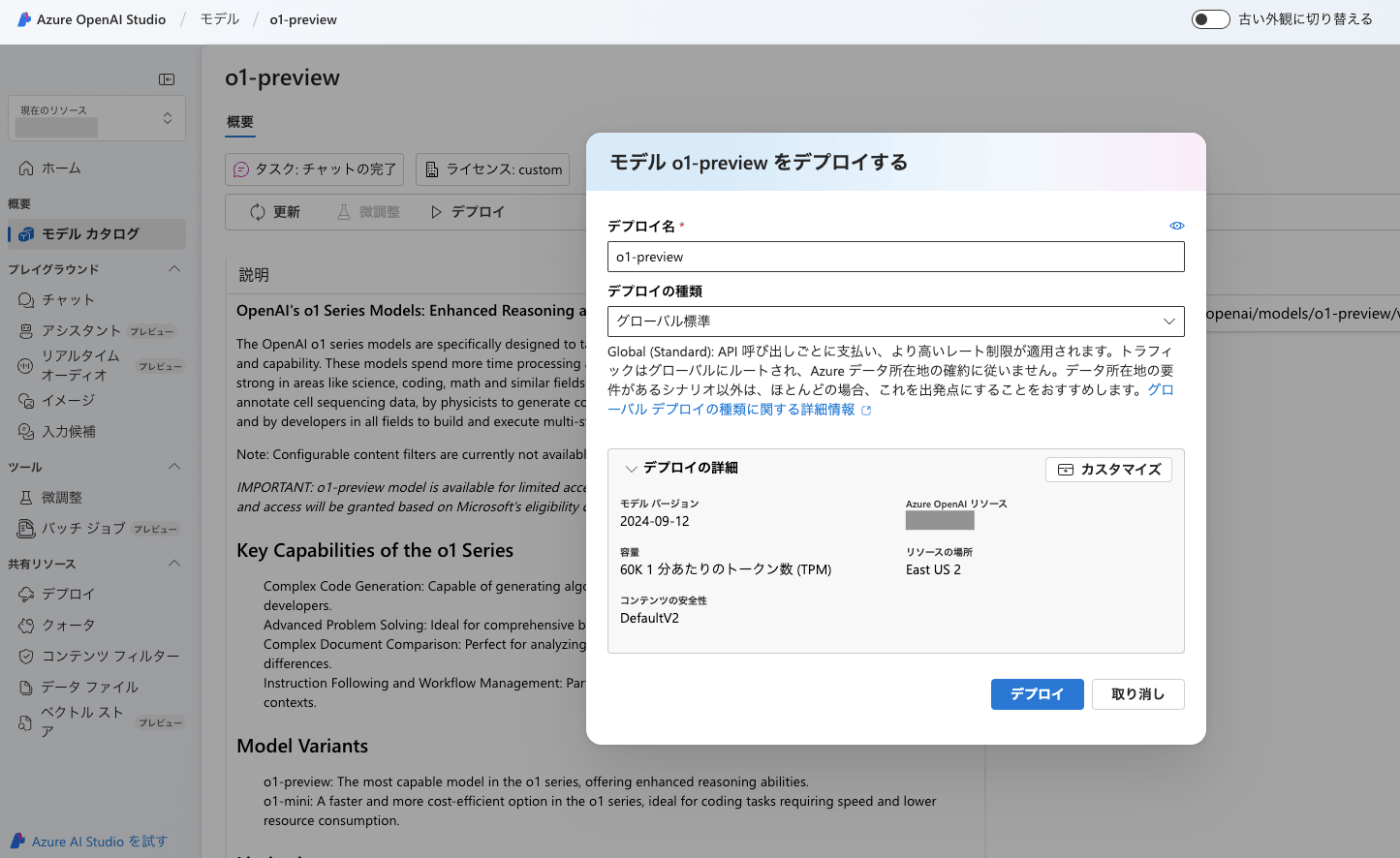Screen dimensions: 1400x858
Task: Click the model version value 2024-09-12
Action: (655, 521)
